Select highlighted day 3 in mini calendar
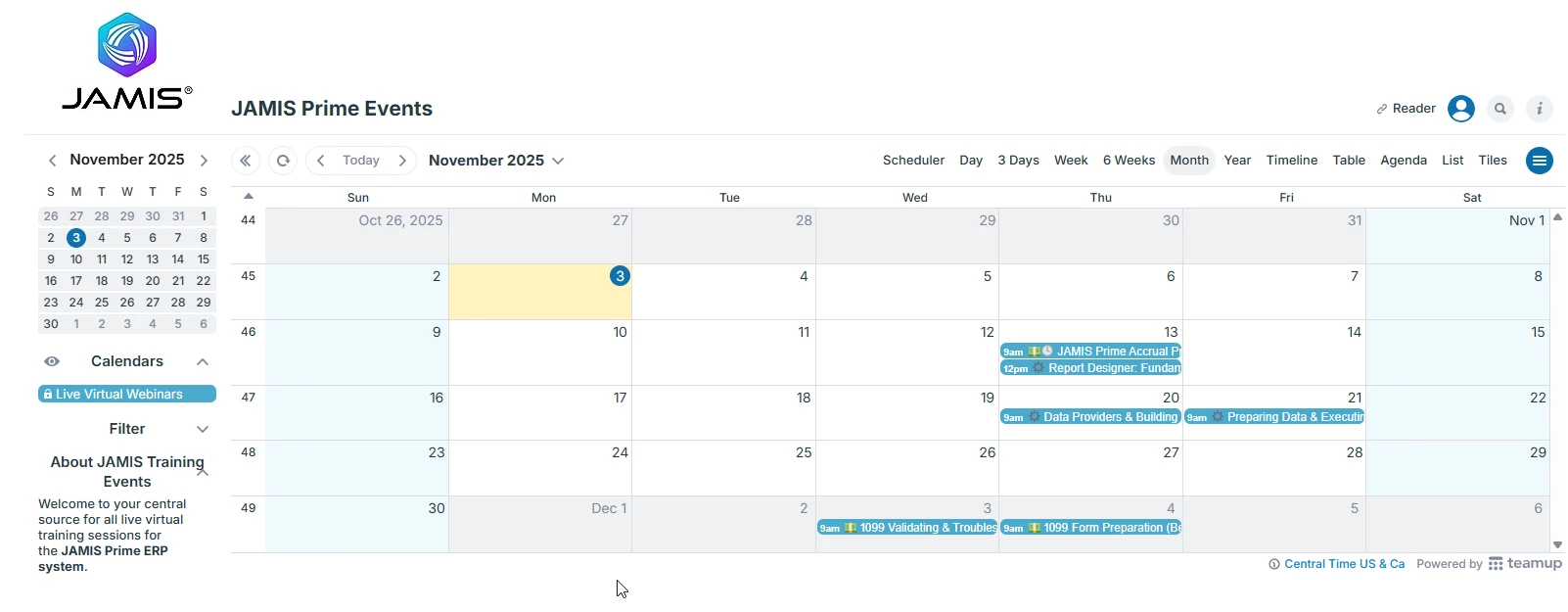The image size is (1568, 612). click(76, 238)
